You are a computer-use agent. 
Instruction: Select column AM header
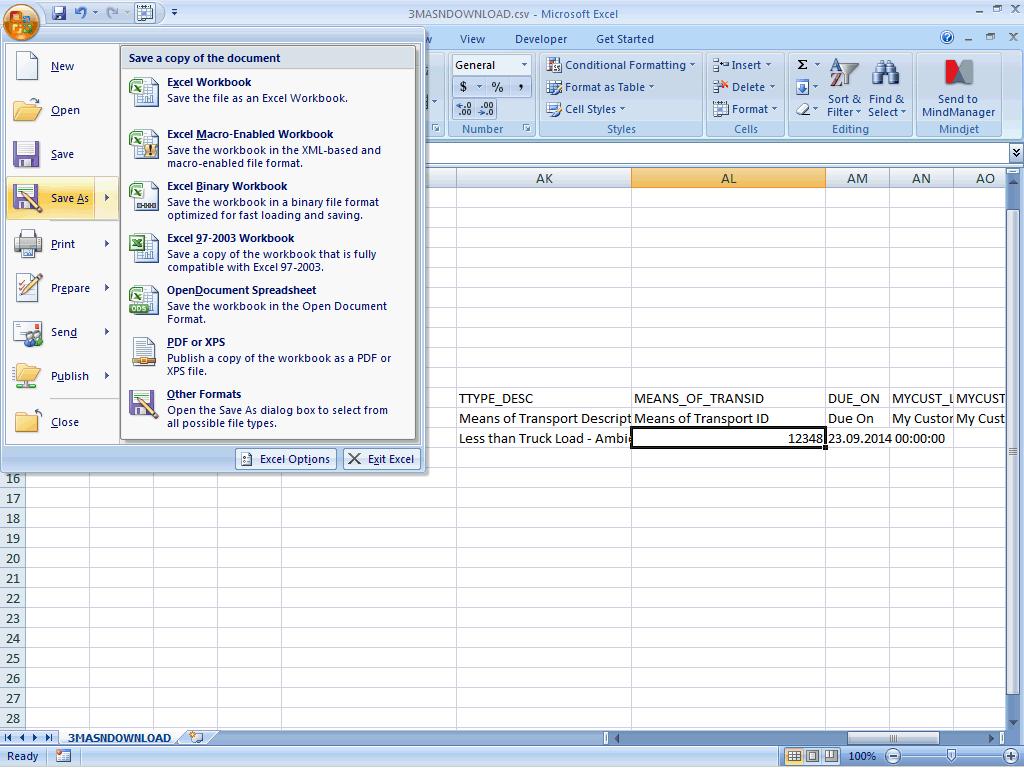click(x=857, y=178)
